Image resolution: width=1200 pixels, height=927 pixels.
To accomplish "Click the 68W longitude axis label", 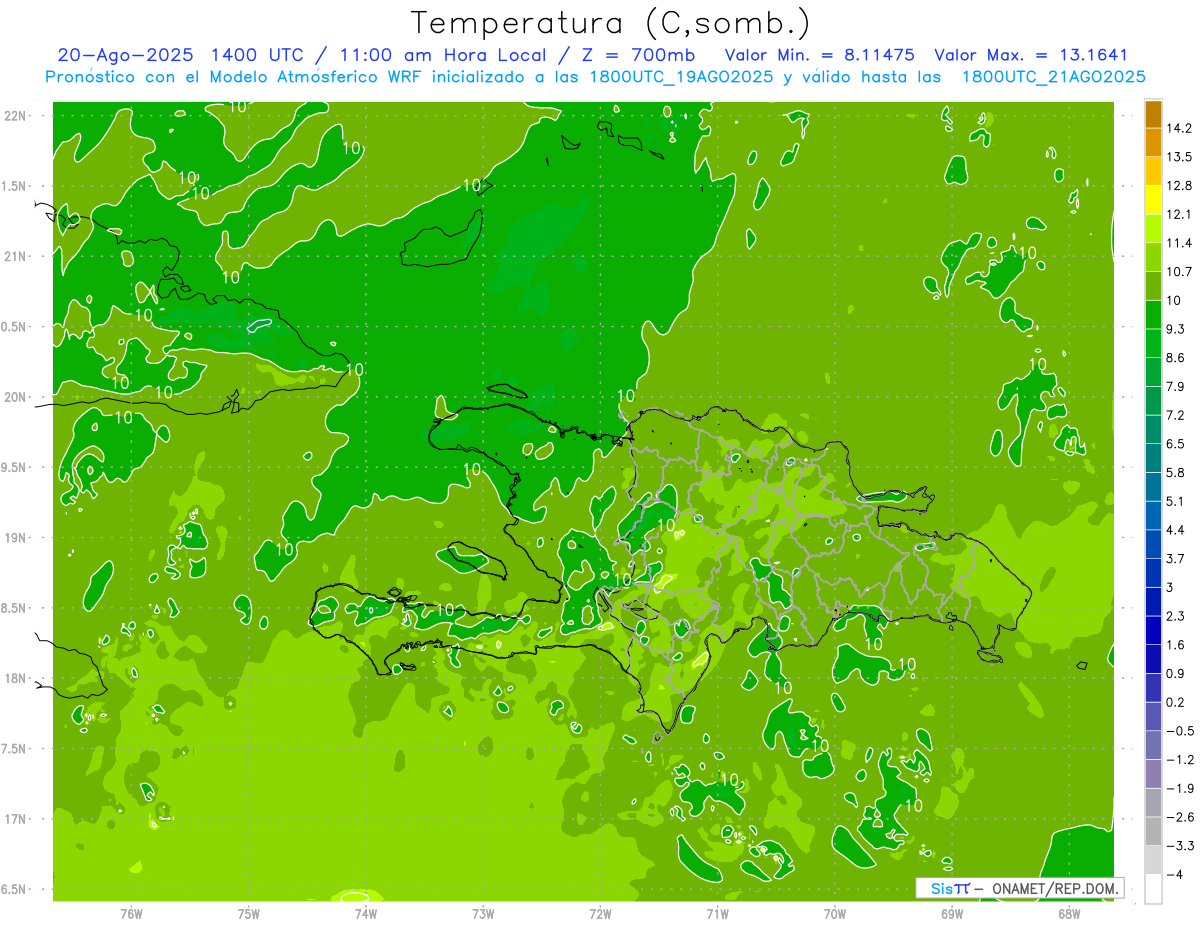I will (1069, 914).
